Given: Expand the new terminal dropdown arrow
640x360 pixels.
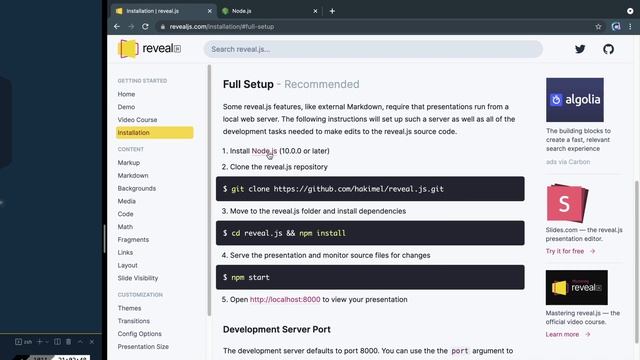Looking at the screenshot, I should tap(47, 342).
